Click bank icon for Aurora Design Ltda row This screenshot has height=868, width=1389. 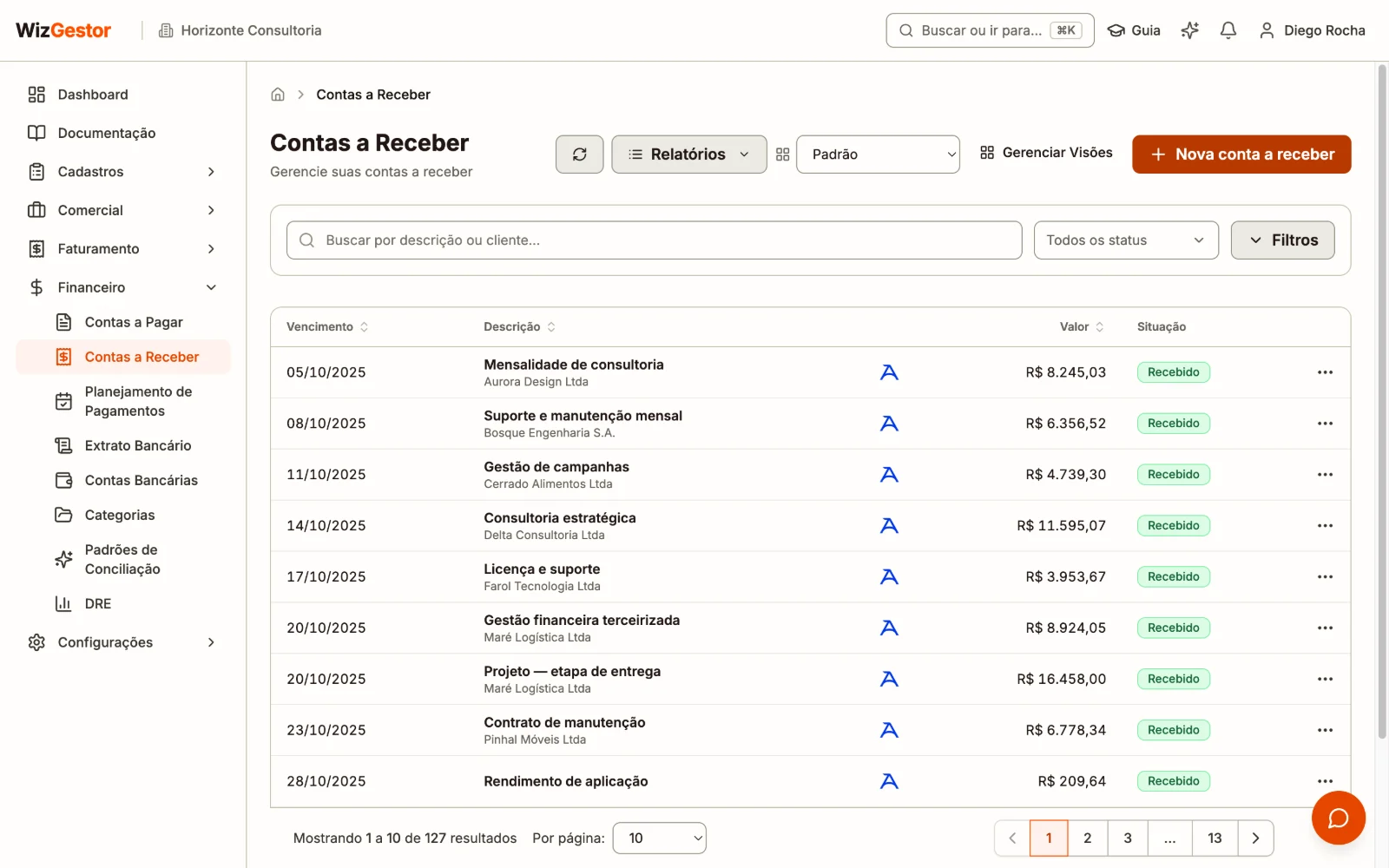click(889, 372)
